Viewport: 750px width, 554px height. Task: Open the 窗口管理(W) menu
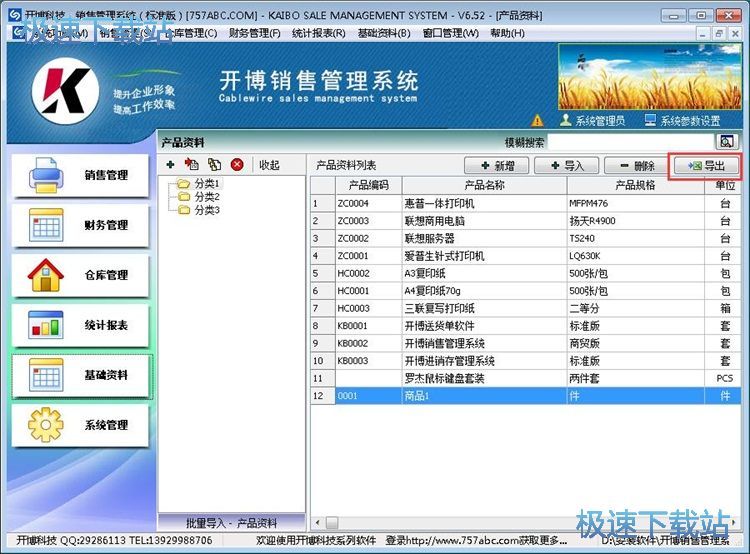coord(451,33)
